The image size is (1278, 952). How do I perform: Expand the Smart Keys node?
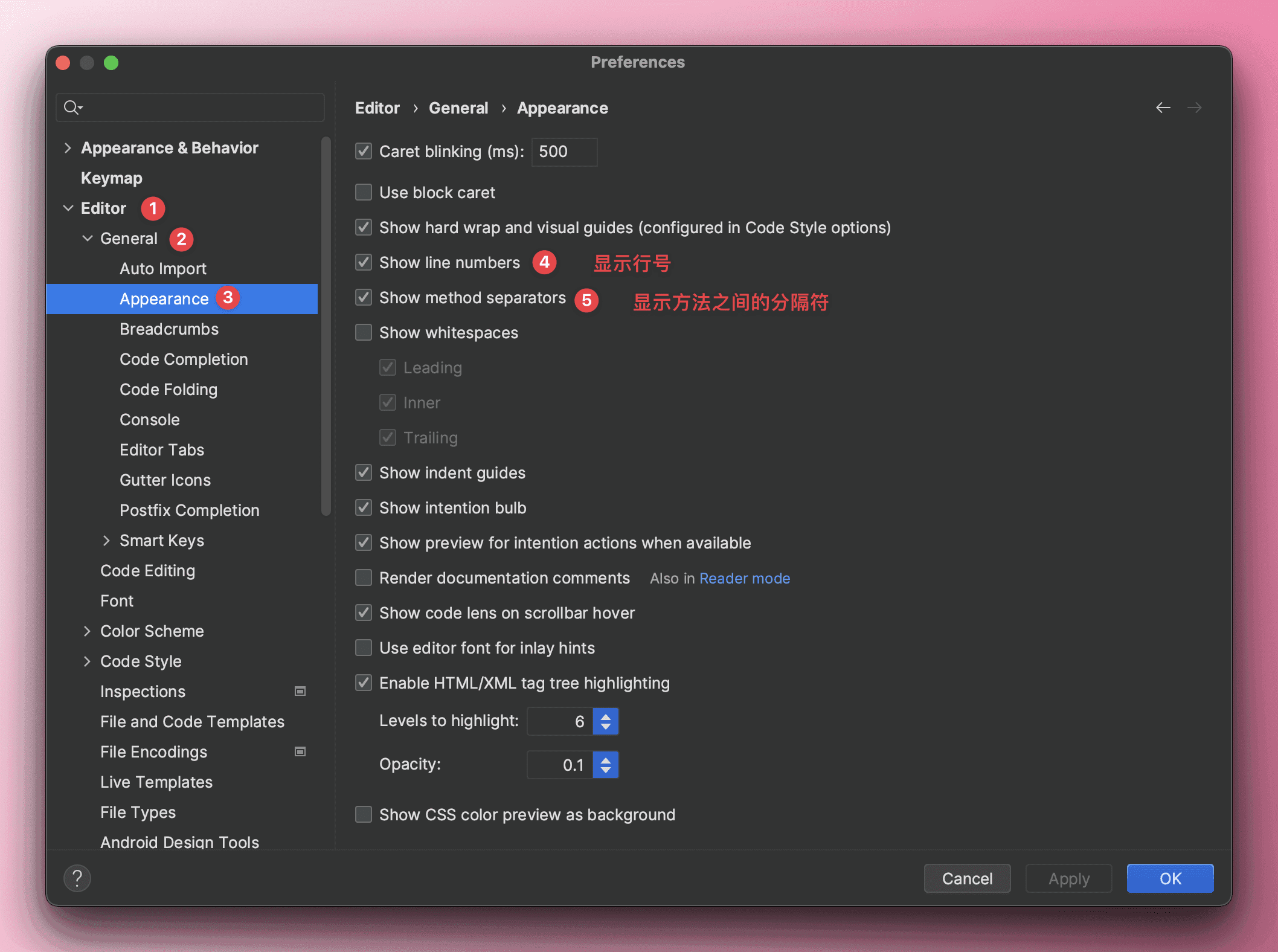106,541
